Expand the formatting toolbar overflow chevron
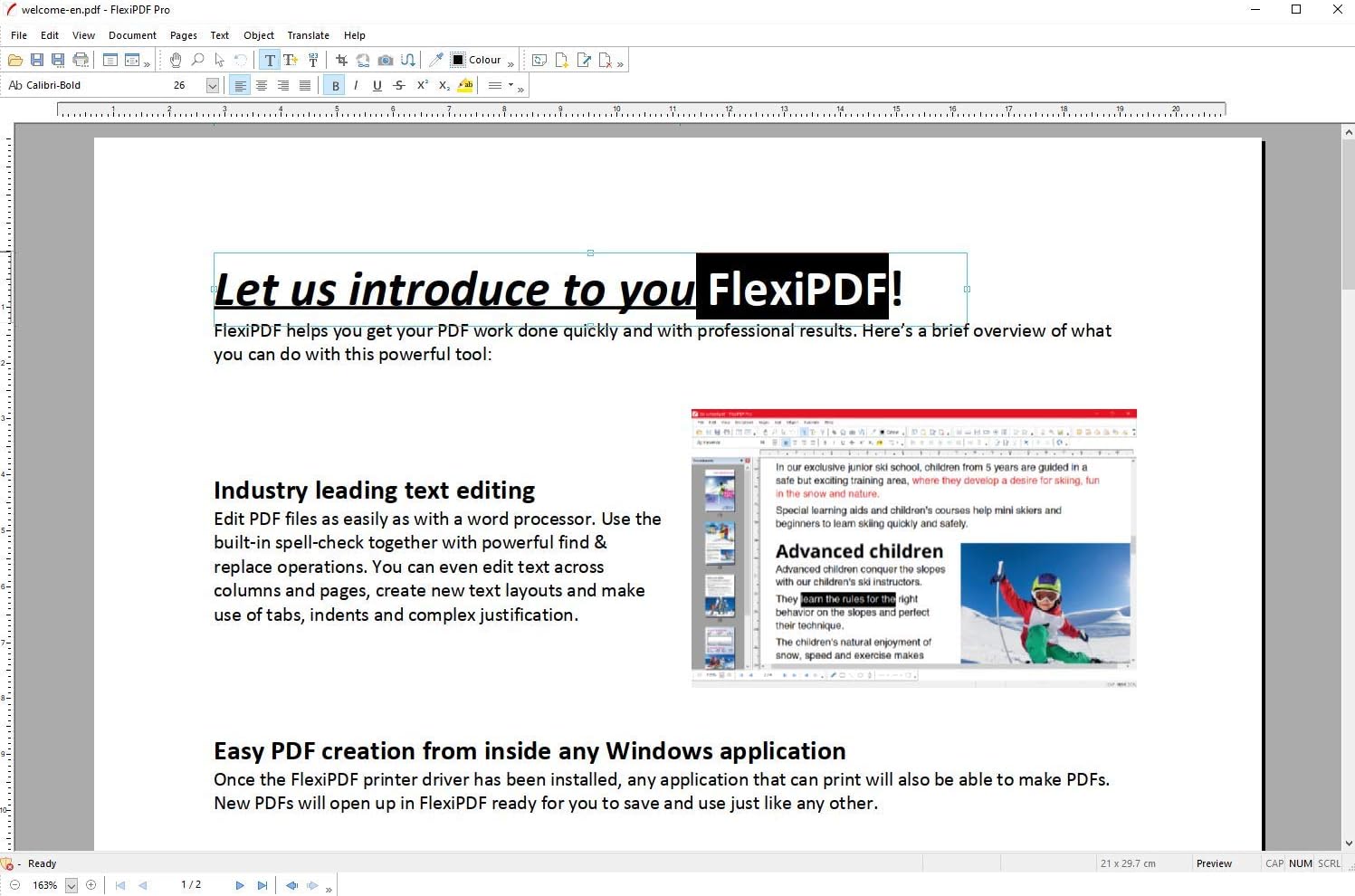The height and width of the screenshot is (896, 1355). tap(520, 89)
